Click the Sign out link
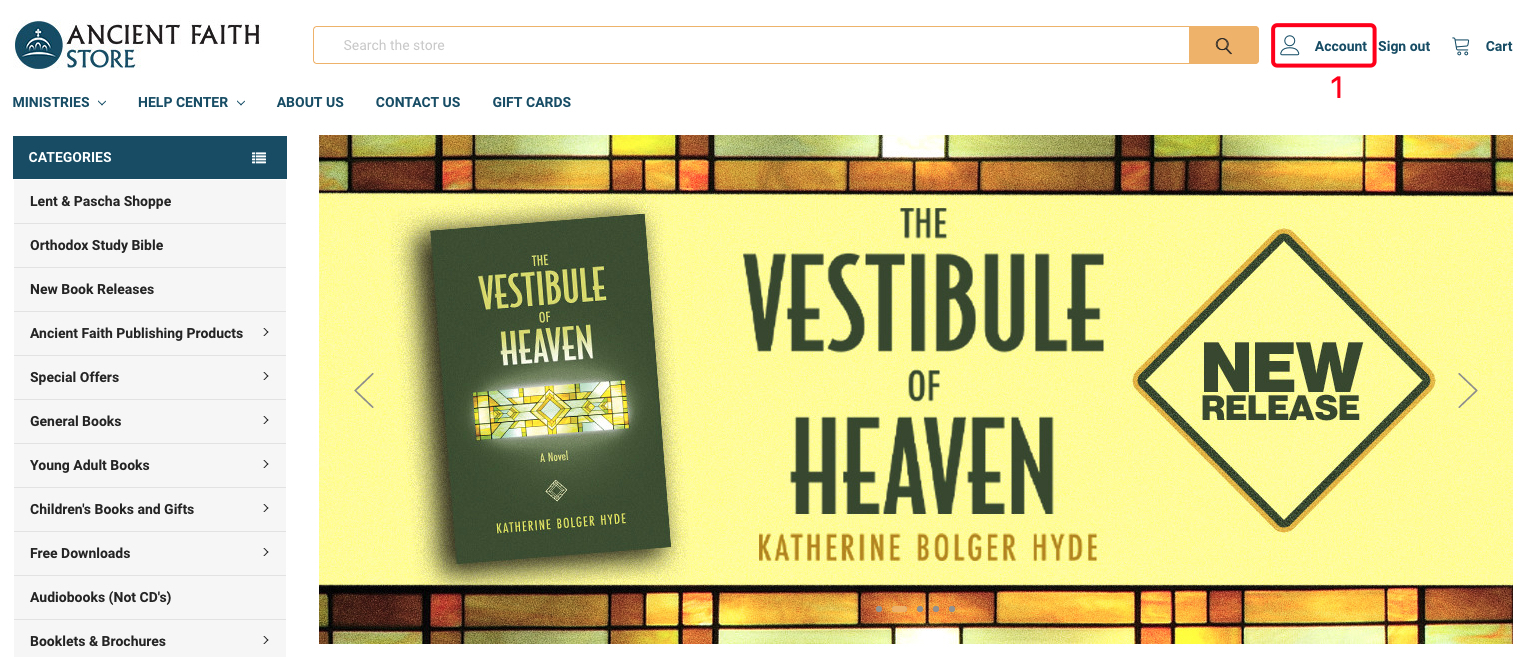 (1404, 46)
